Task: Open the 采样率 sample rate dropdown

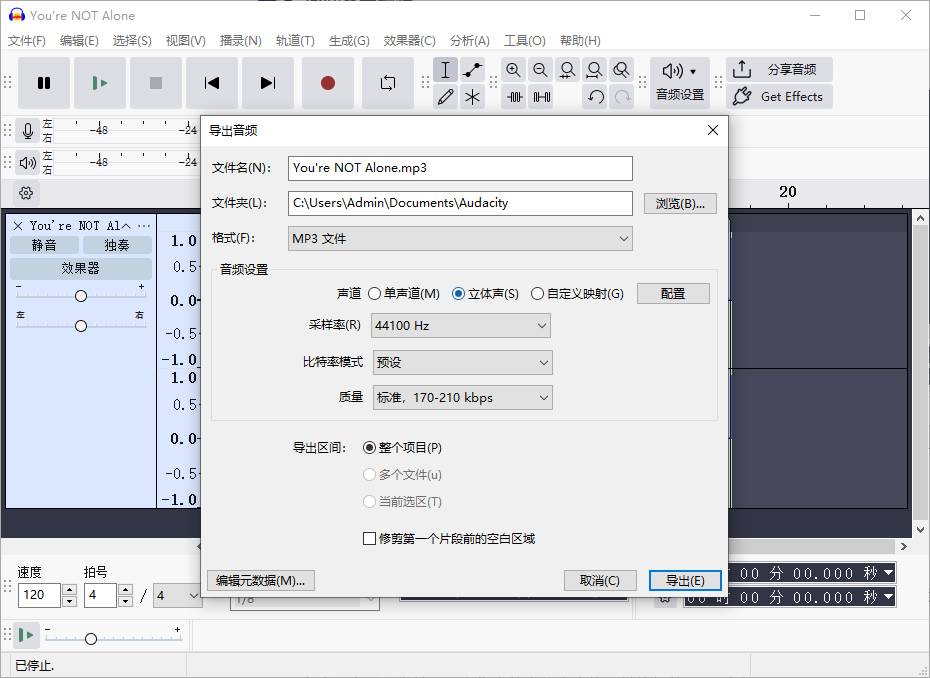Action: (461, 325)
